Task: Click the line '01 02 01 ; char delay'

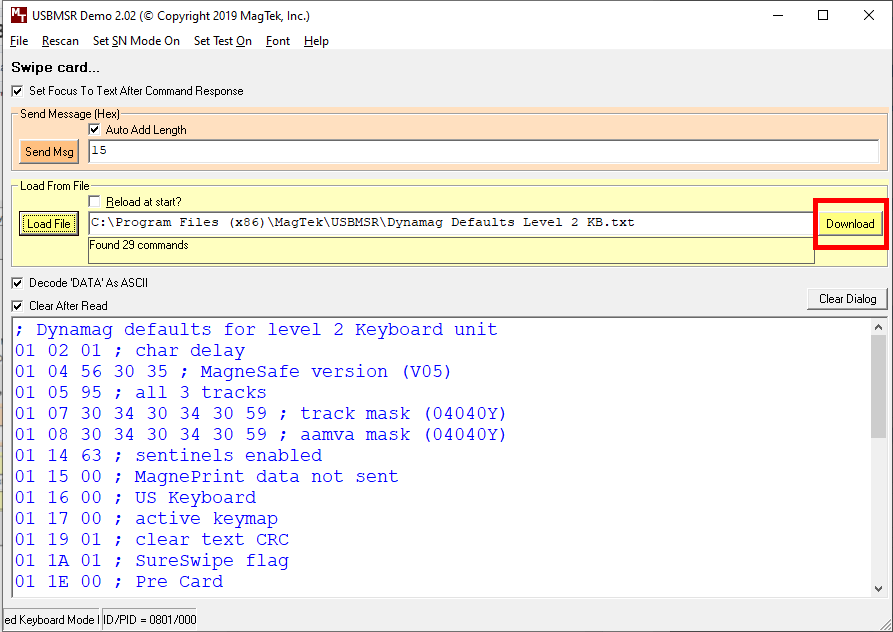Action: tap(130, 351)
